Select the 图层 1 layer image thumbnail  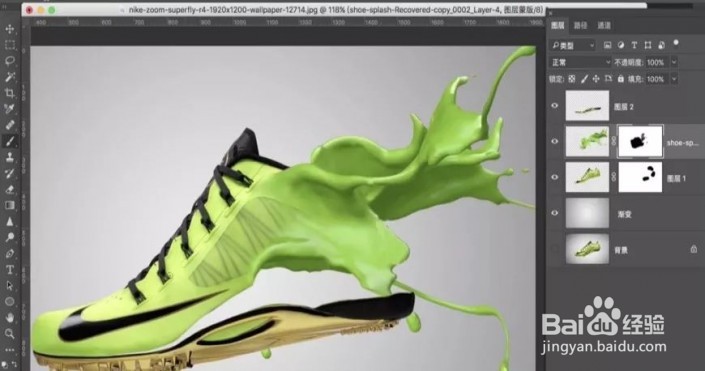click(587, 177)
